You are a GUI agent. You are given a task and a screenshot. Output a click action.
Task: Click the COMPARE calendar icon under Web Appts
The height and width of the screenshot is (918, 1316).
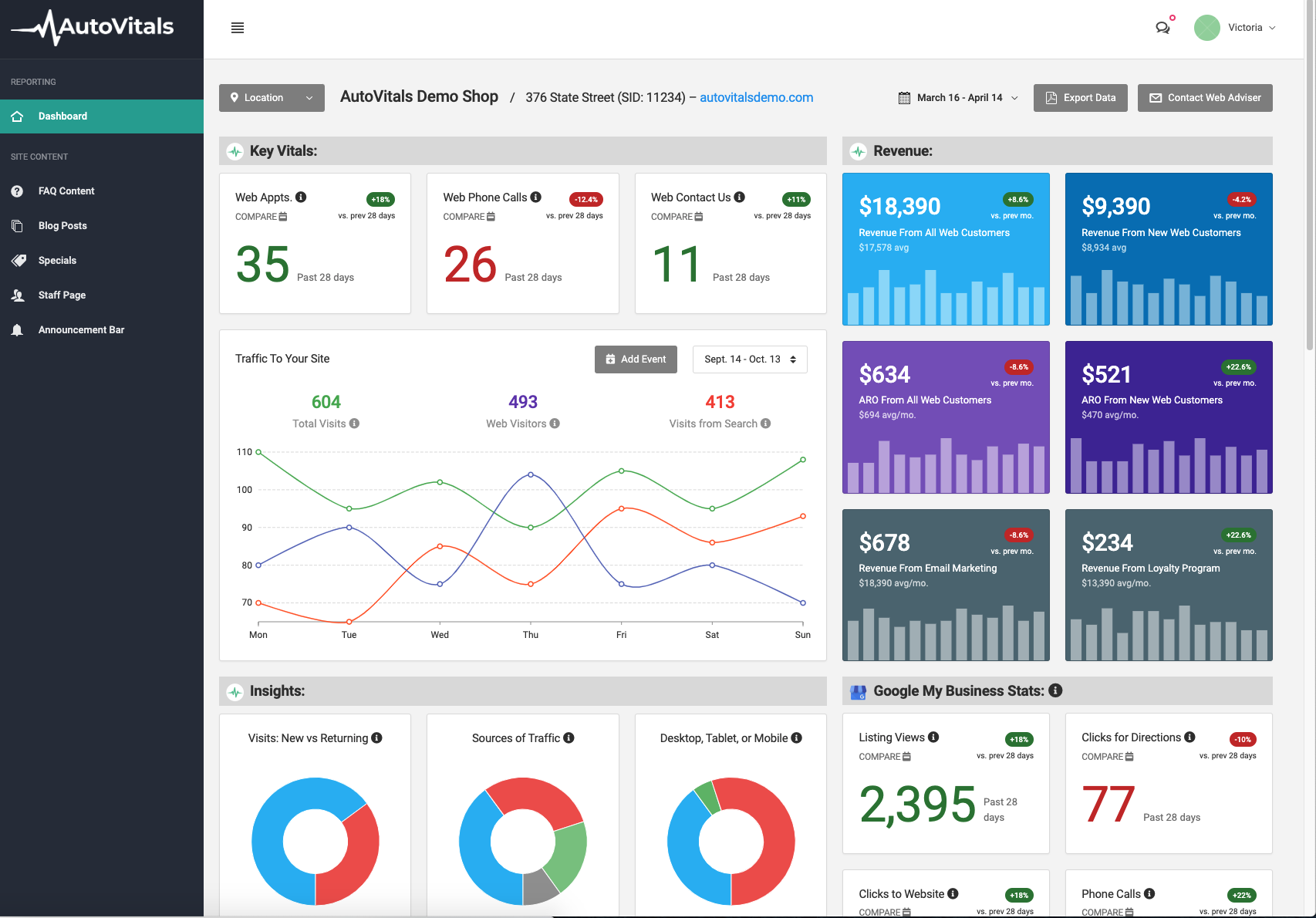[x=281, y=217]
